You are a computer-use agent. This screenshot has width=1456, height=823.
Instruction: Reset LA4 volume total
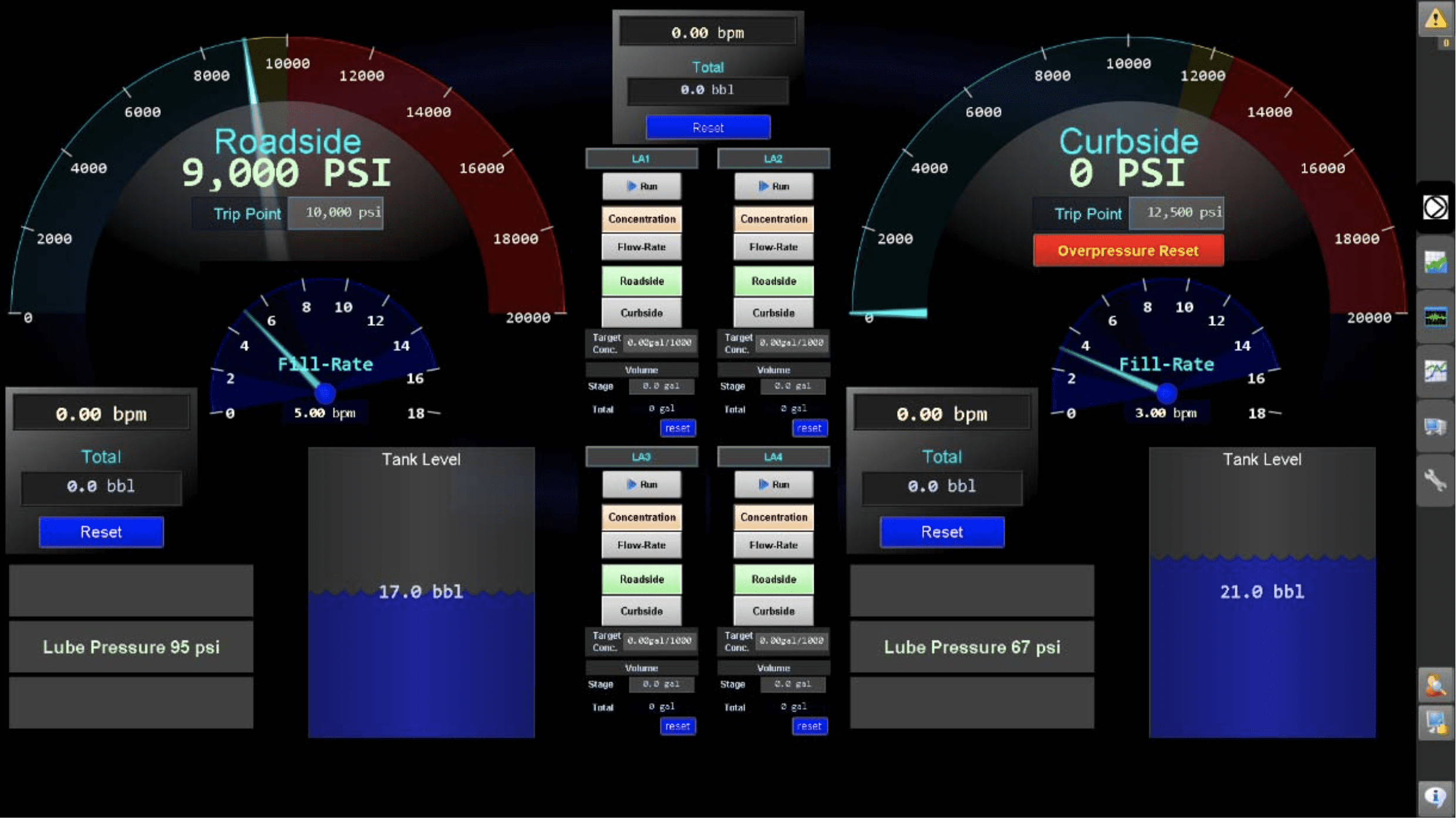(x=810, y=727)
